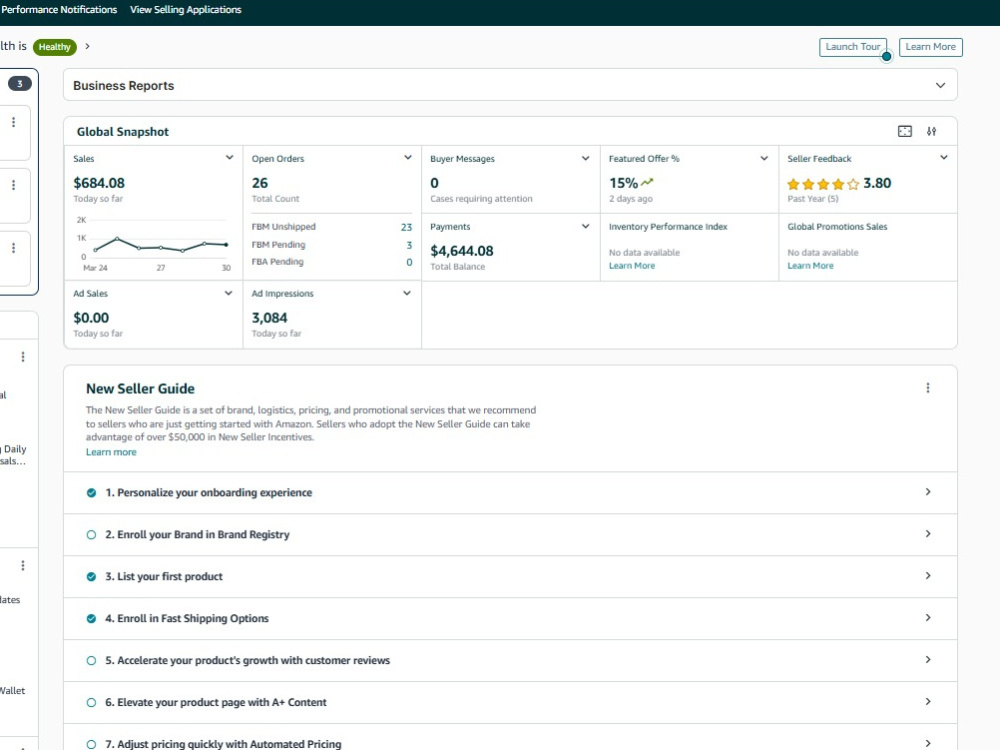Image resolution: width=1000 pixels, height=750 pixels.
Task: Open chevron for Accelerate growth with customer reviews
Action: (928, 659)
